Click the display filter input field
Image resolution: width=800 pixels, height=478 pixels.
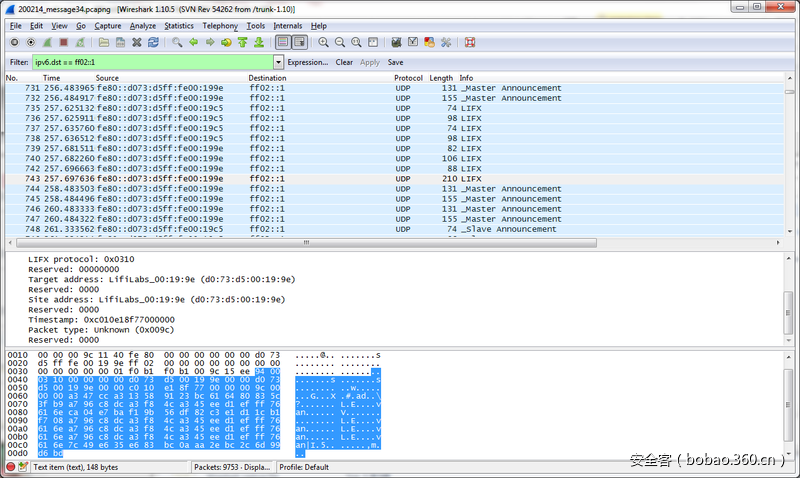tap(150, 62)
